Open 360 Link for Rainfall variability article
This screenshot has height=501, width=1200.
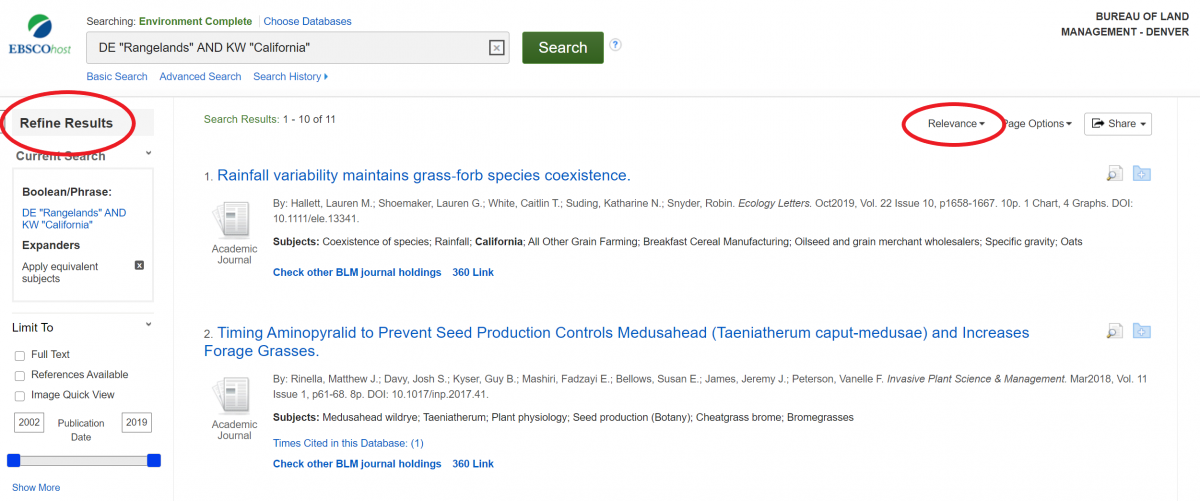[473, 272]
